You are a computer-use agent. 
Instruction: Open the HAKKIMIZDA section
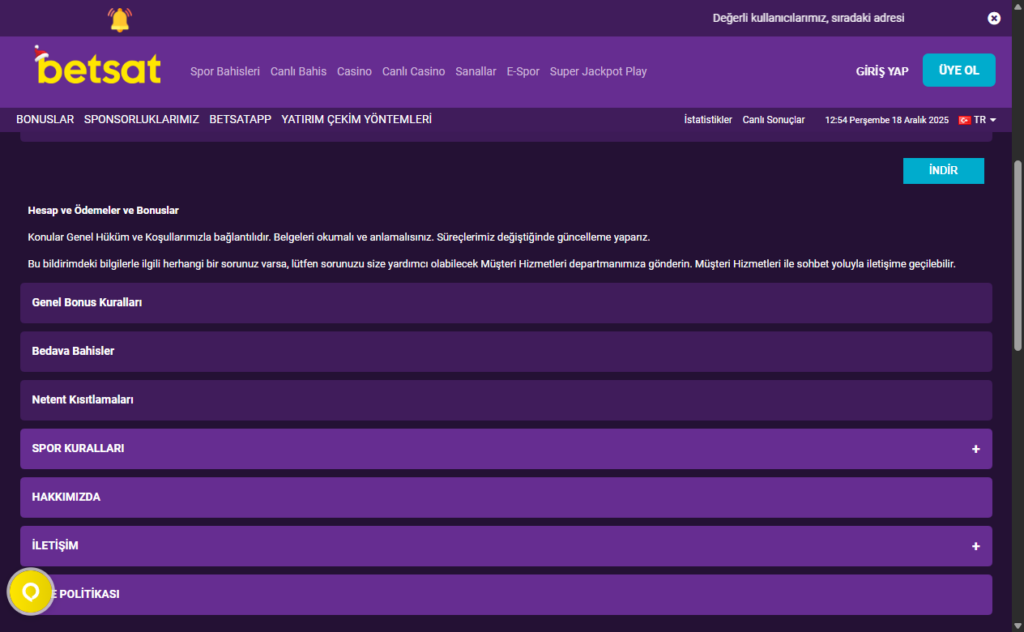(506, 498)
